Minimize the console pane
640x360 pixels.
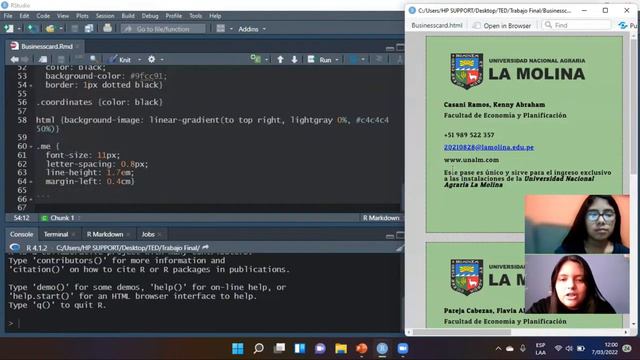pos(390,236)
